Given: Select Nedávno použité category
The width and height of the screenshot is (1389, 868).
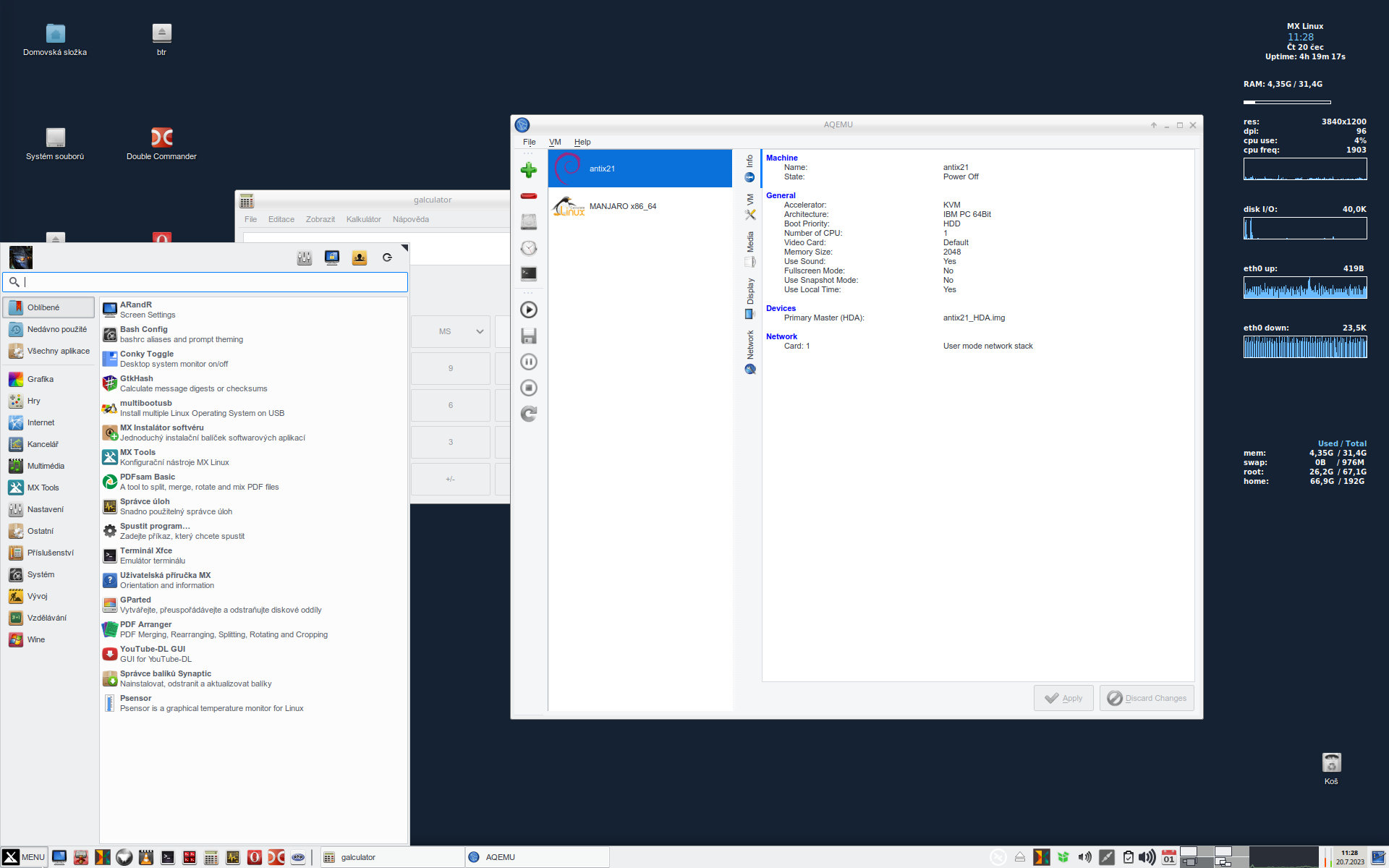Looking at the screenshot, I should click(48, 329).
